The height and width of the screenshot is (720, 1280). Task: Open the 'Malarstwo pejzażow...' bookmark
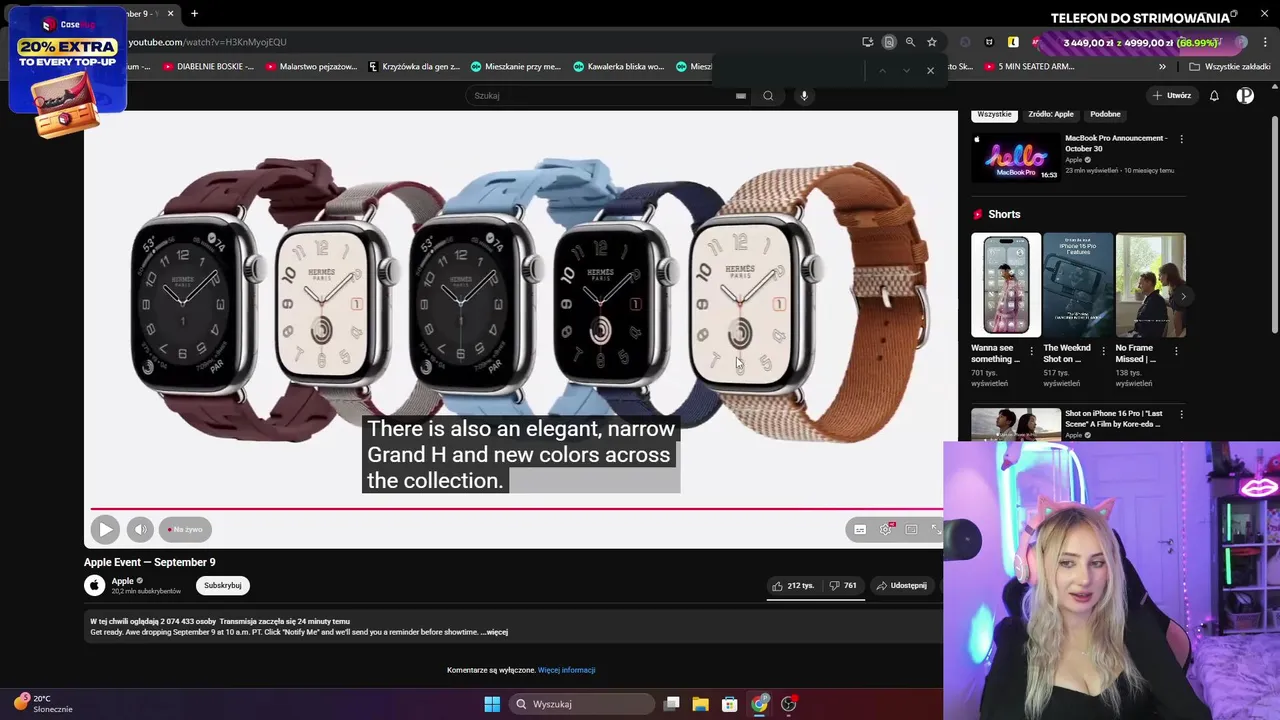(x=310, y=67)
